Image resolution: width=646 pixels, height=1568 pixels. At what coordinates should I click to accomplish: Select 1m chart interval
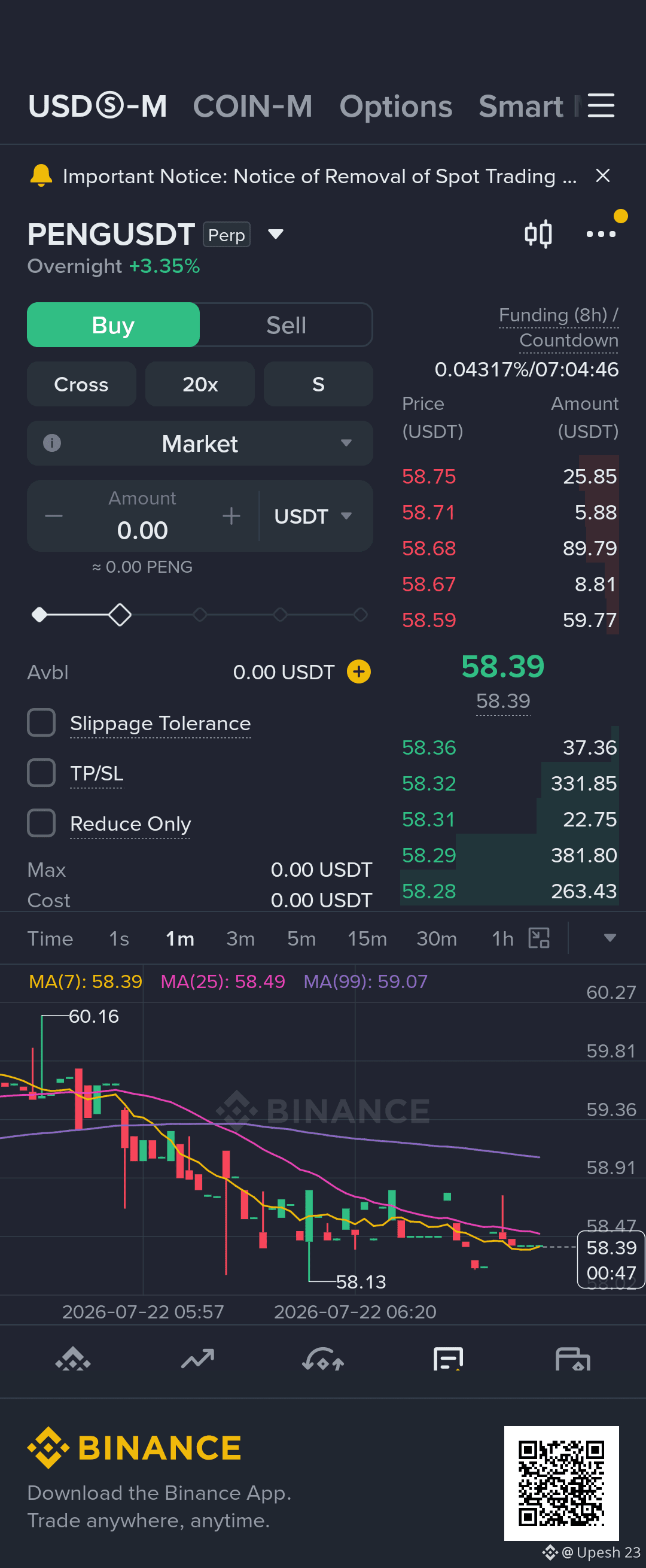coord(180,938)
